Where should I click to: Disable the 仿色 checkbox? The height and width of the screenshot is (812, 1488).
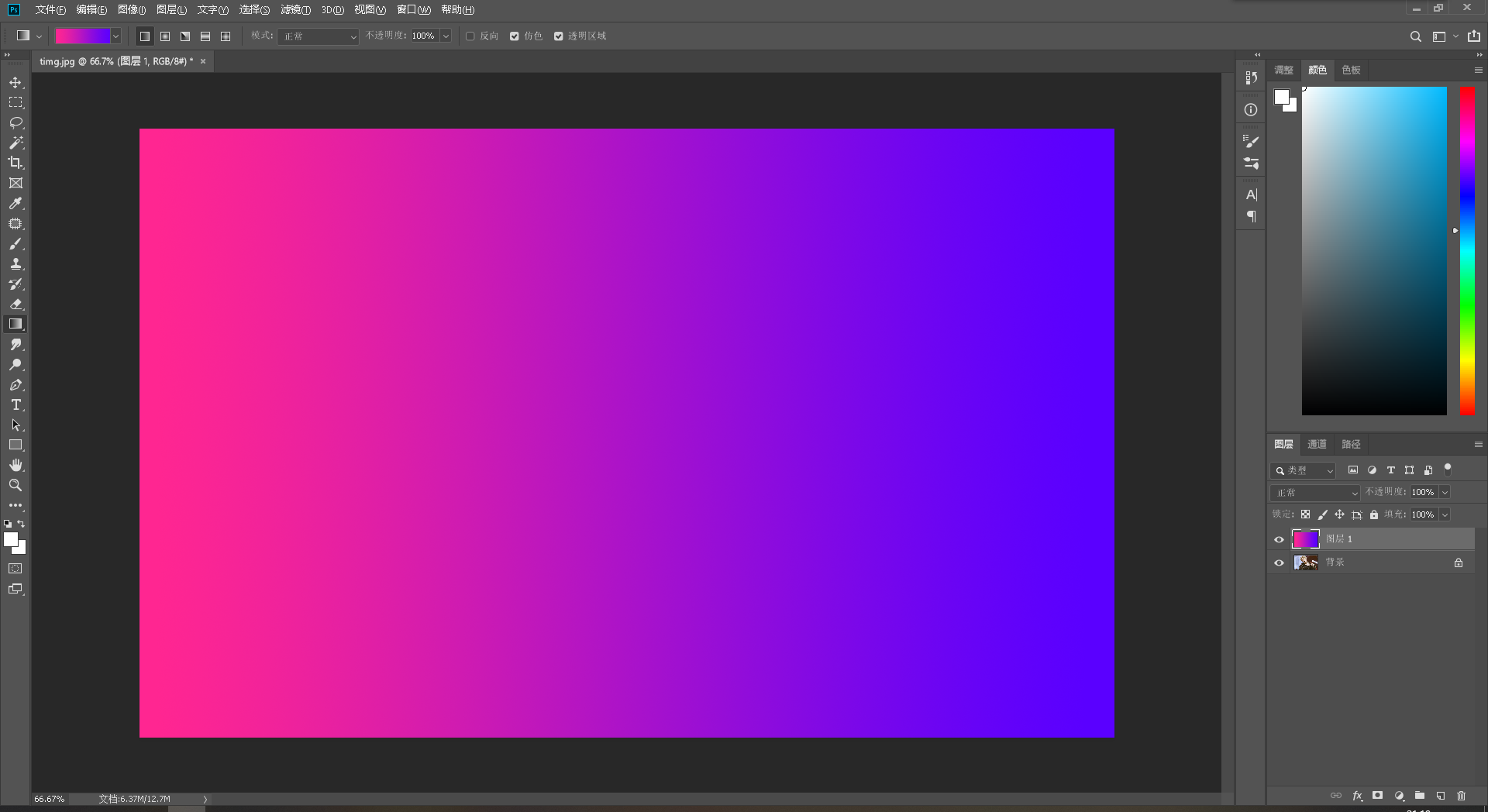coord(515,36)
